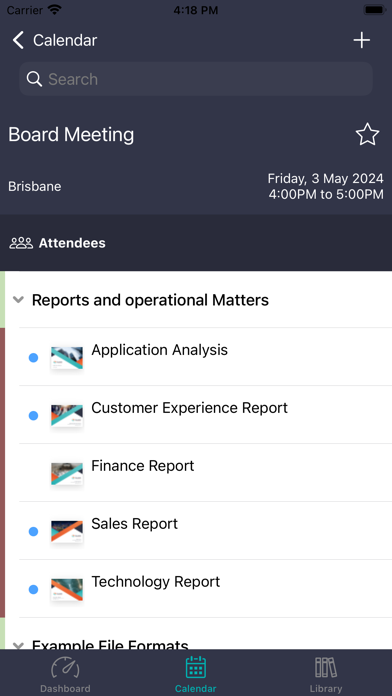Tap the Attendees label
The height and width of the screenshot is (696, 392).
point(72,243)
